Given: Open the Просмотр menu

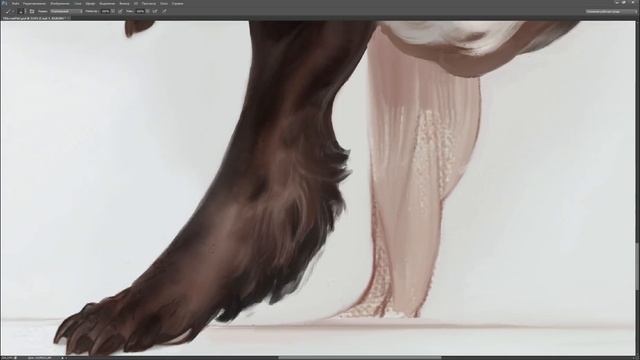Looking at the screenshot, I should point(149,4).
